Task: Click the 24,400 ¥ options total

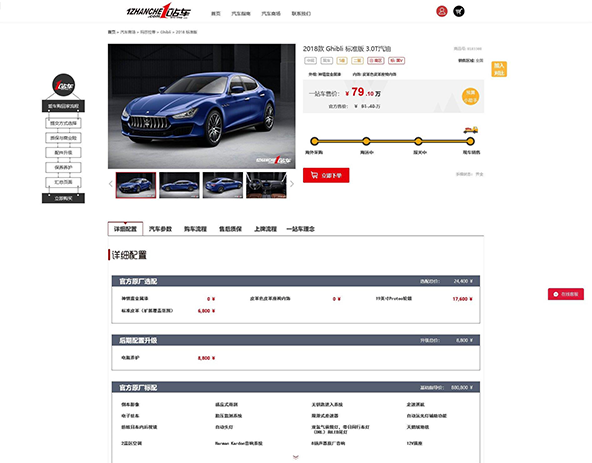Action: pos(463,281)
